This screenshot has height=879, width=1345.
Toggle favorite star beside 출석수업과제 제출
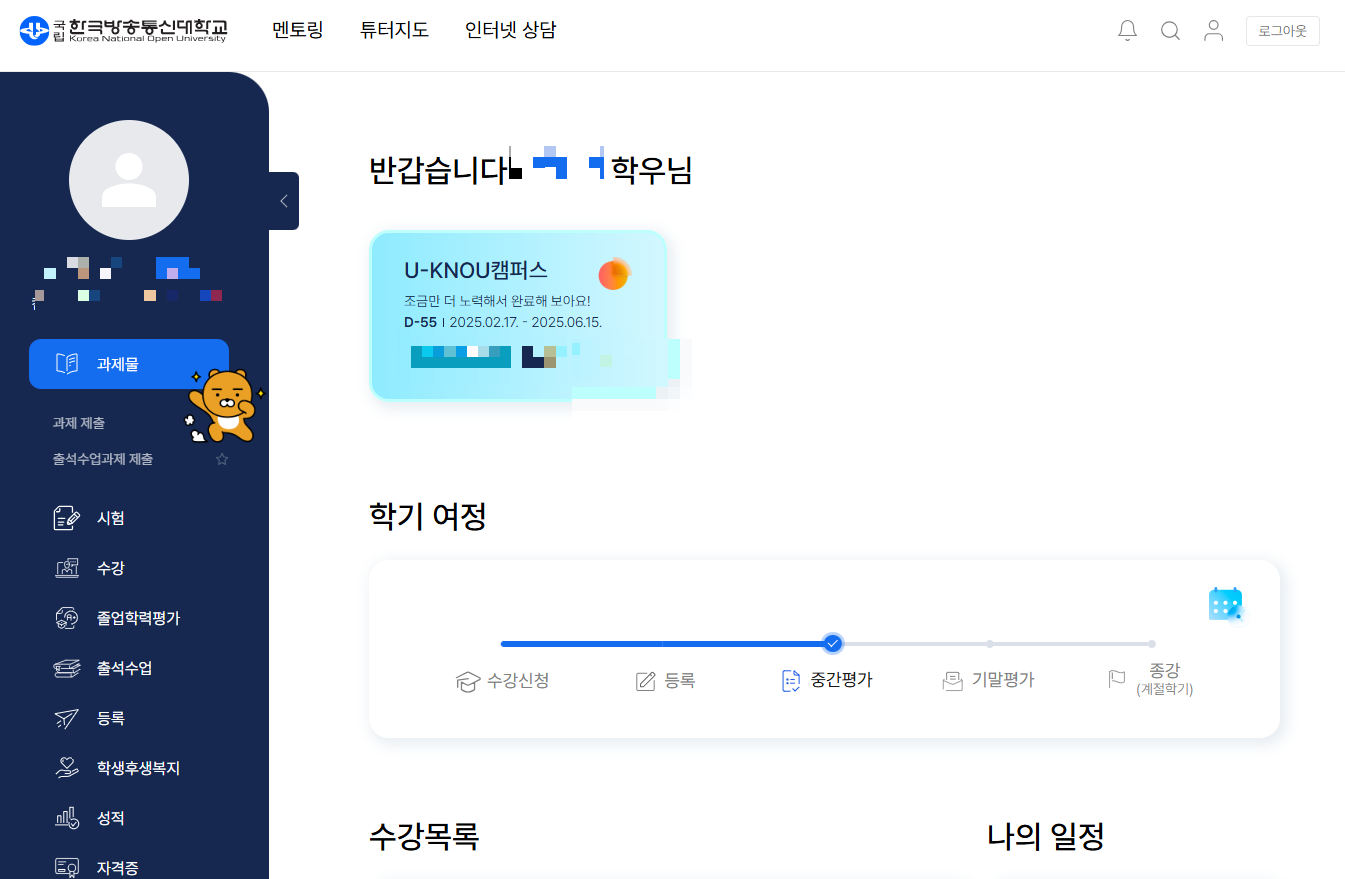(x=222, y=459)
